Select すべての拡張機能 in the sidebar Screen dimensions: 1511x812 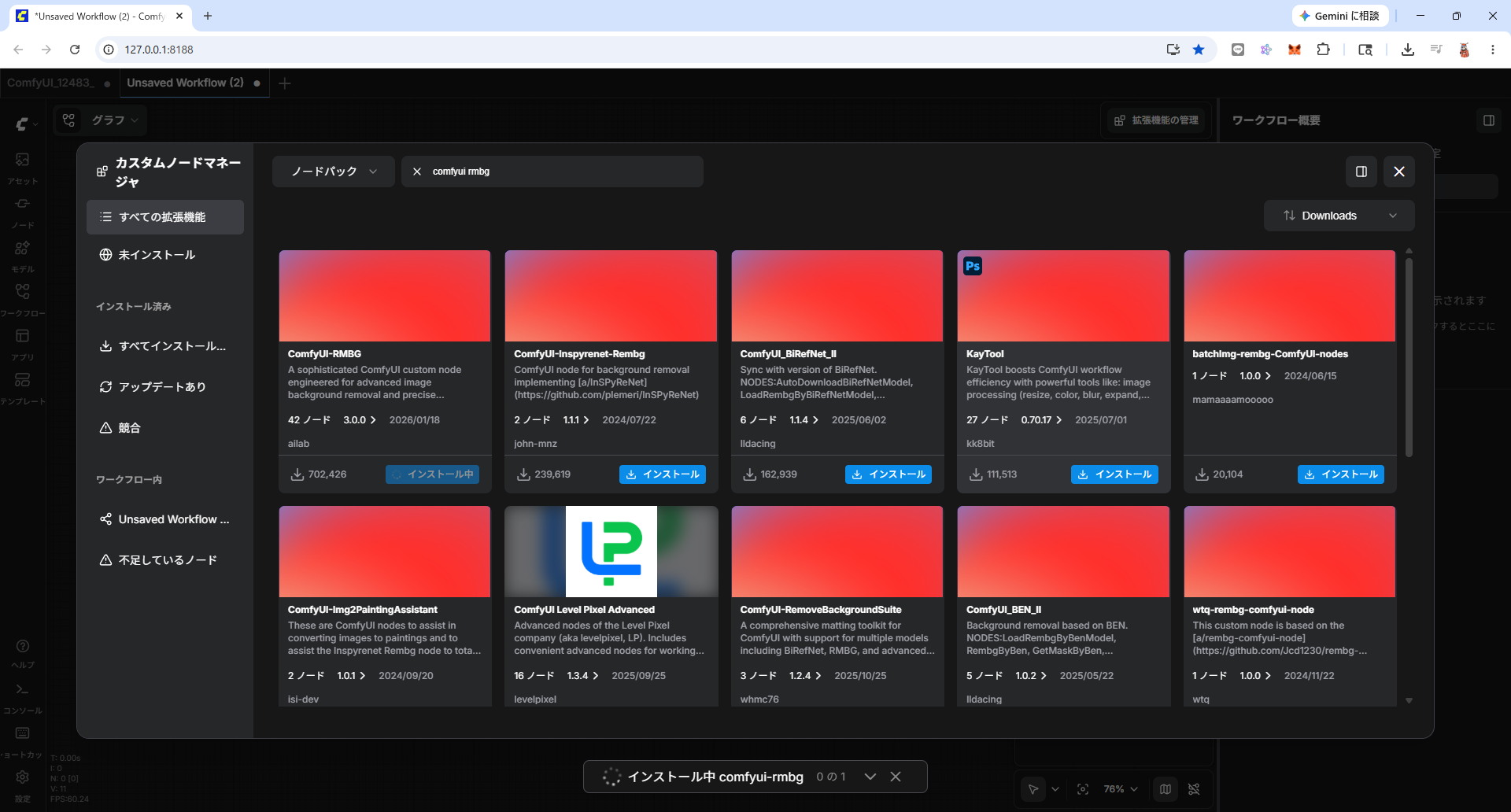(x=165, y=217)
